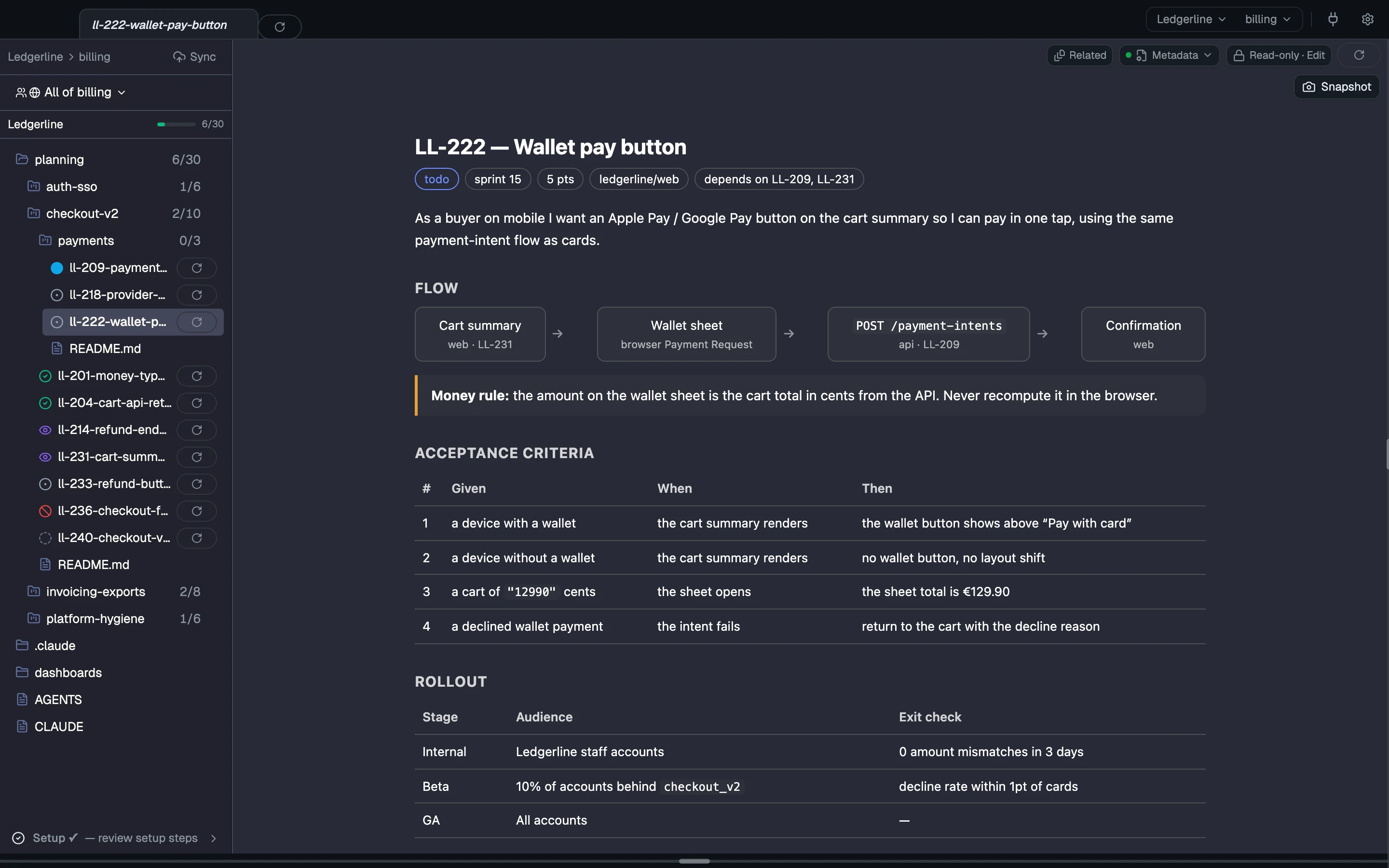Click the reload icon beside the file tab
Viewport: 1389px width, 868px height.
point(280,27)
